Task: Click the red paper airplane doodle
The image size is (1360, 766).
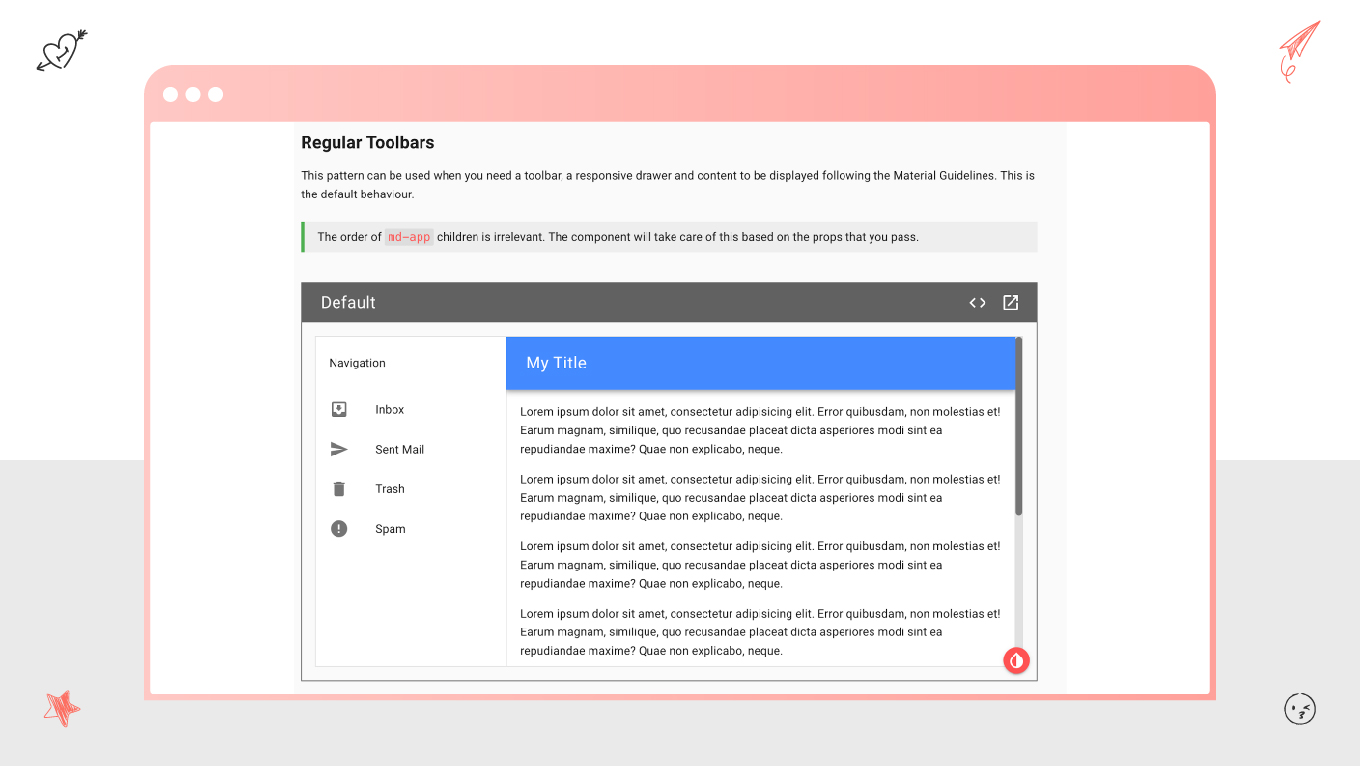Action: point(1298,50)
